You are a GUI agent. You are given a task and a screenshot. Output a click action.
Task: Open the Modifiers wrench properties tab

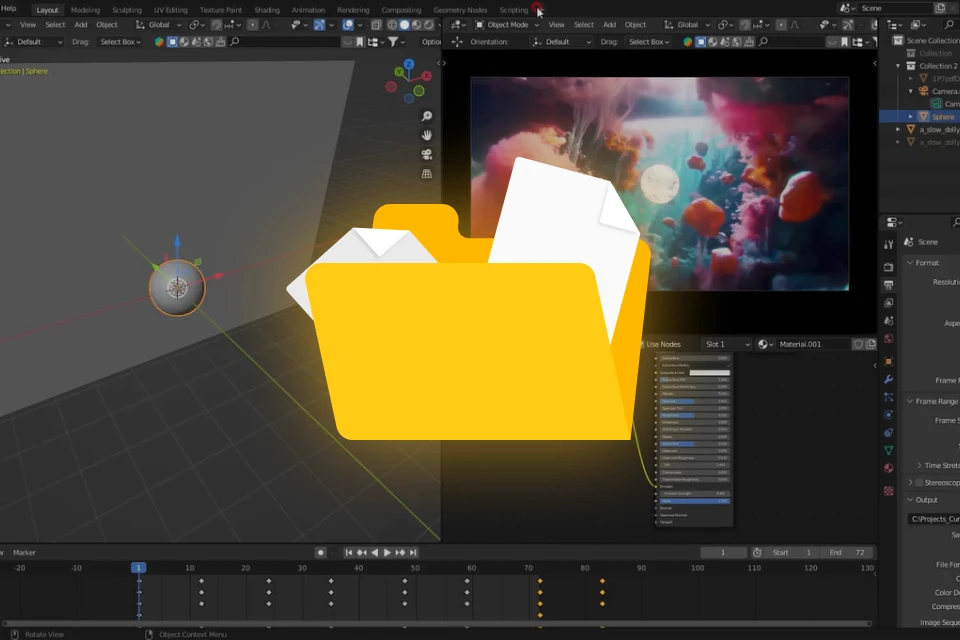click(x=888, y=379)
